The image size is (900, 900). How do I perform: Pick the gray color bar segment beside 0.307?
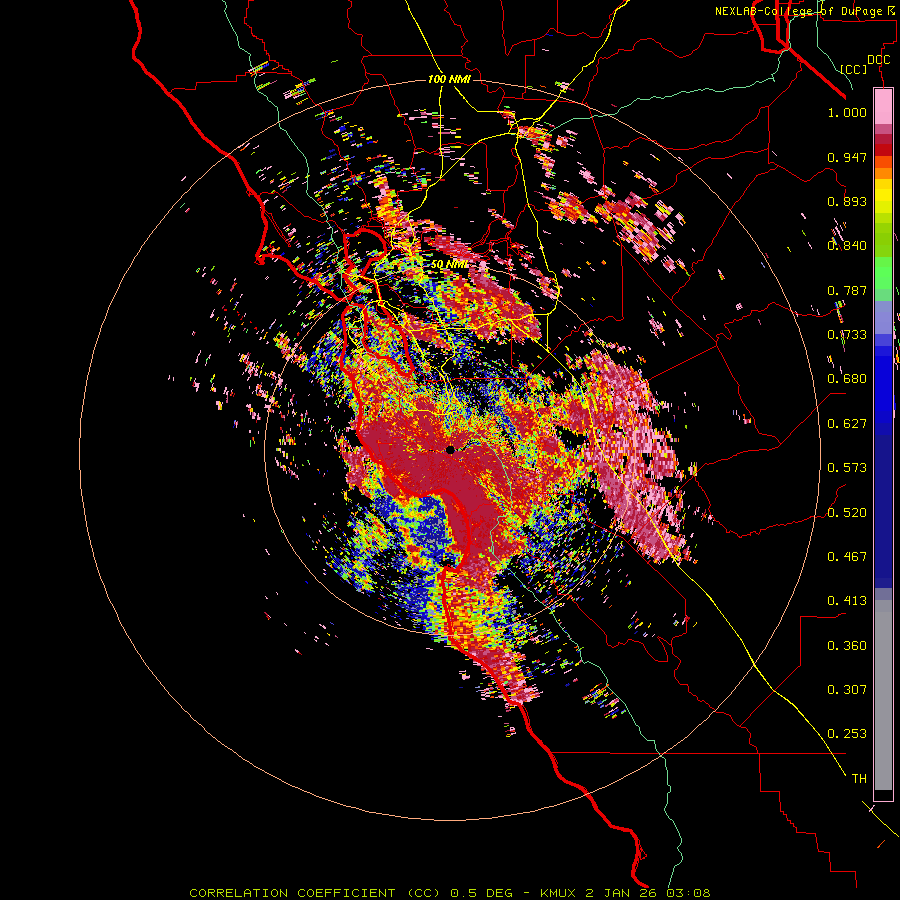[x=883, y=695]
